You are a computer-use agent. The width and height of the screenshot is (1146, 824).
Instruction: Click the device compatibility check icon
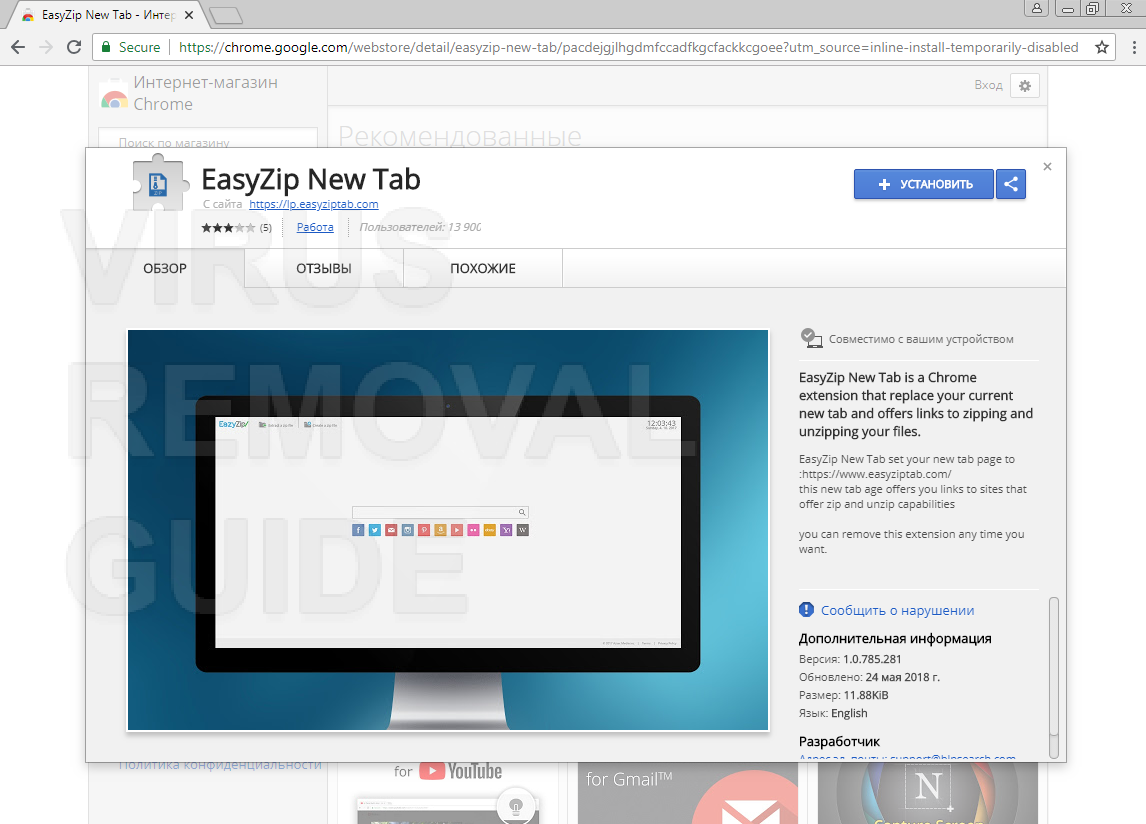pyautogui.click(x=811, y=338)
